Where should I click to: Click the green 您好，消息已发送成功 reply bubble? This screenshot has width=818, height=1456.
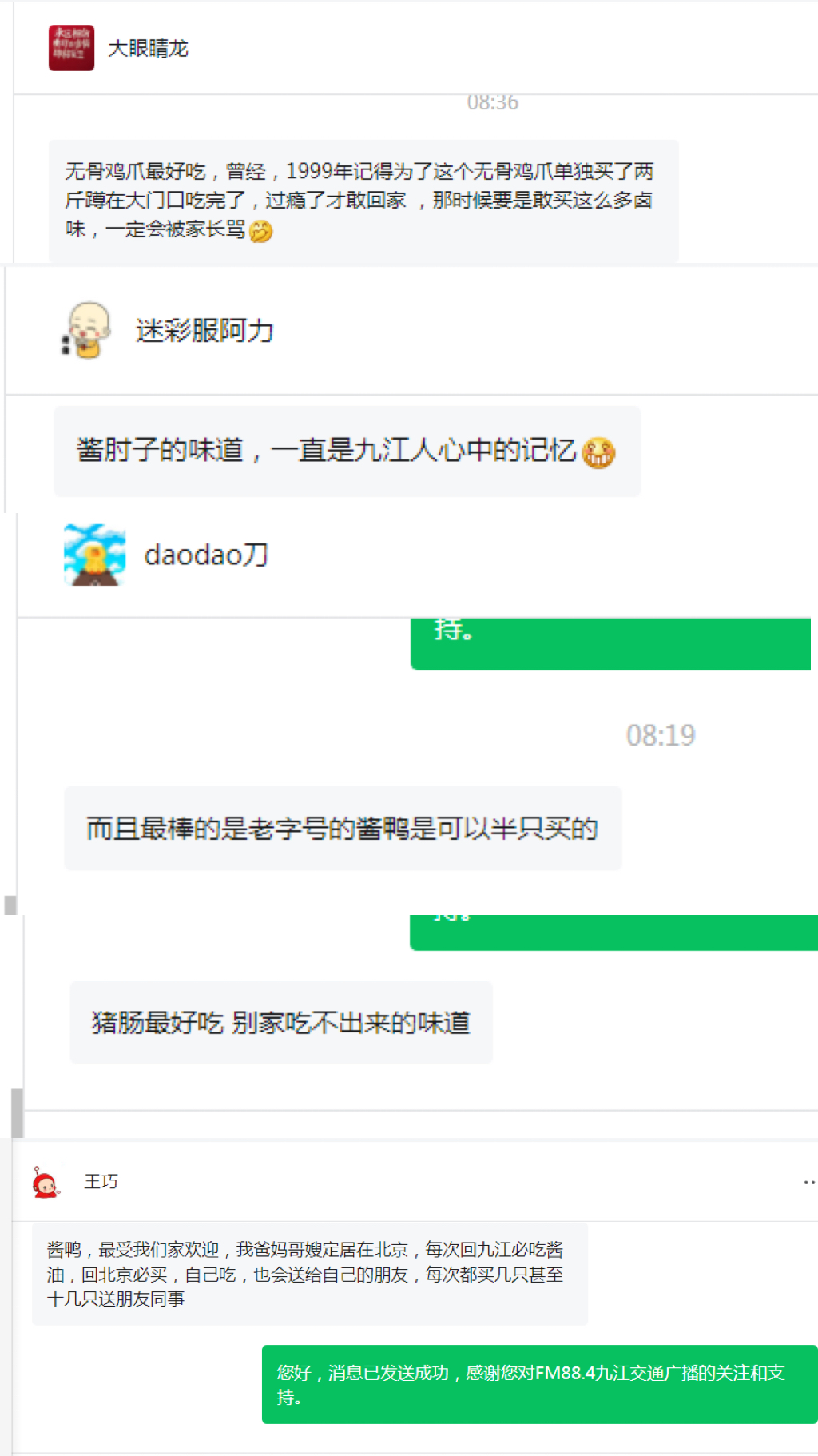coord(540,1385)
